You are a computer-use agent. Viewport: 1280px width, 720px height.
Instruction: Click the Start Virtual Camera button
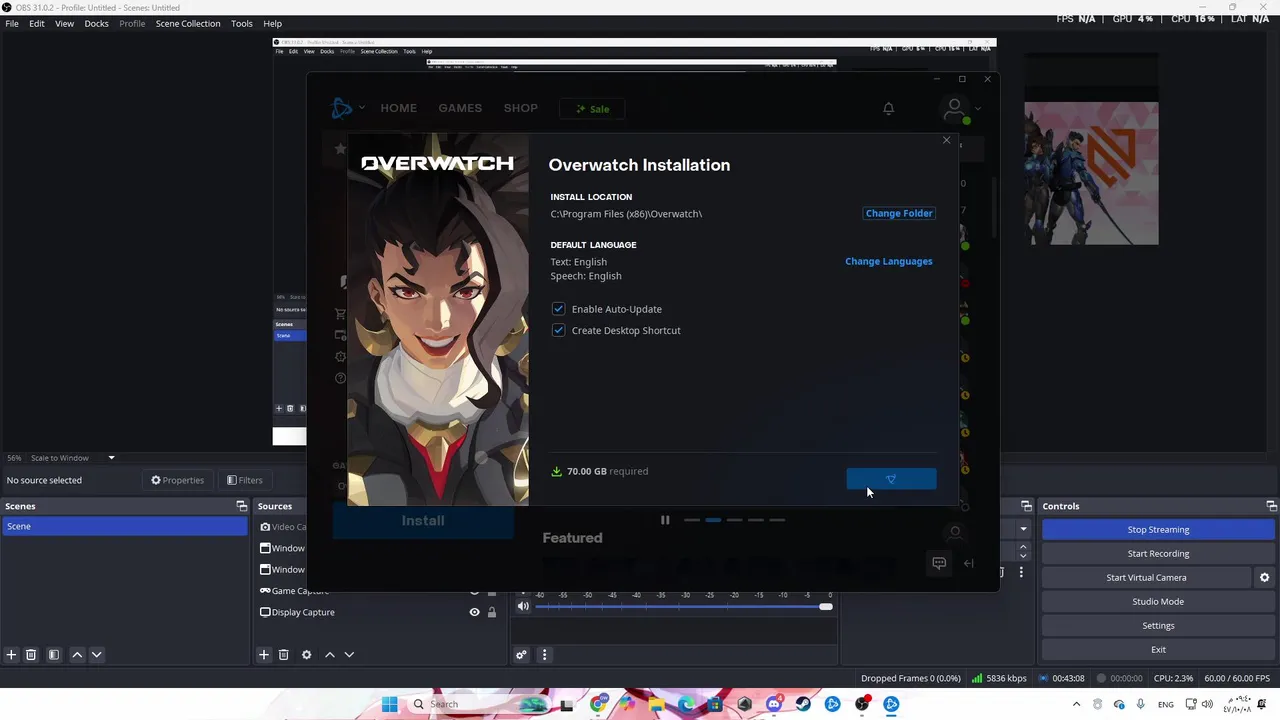1146,577
